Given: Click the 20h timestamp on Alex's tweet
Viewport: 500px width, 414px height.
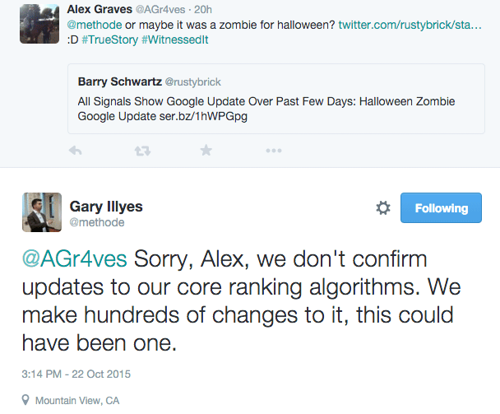Looking at the screenshot, I should [203, 9].
